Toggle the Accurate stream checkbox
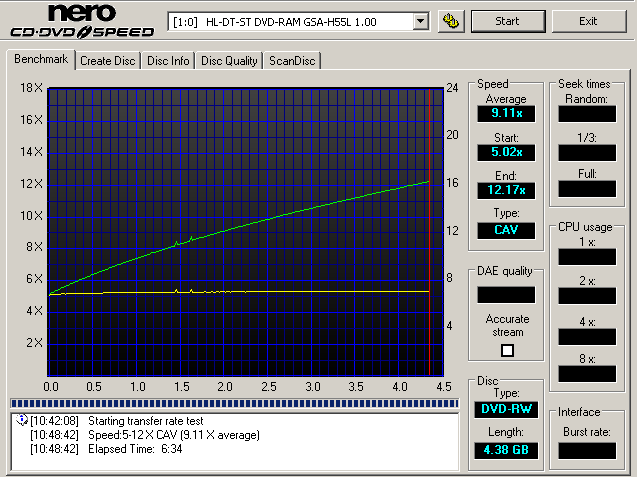This screenshot has width=637, height=477. tap(507, 350)
